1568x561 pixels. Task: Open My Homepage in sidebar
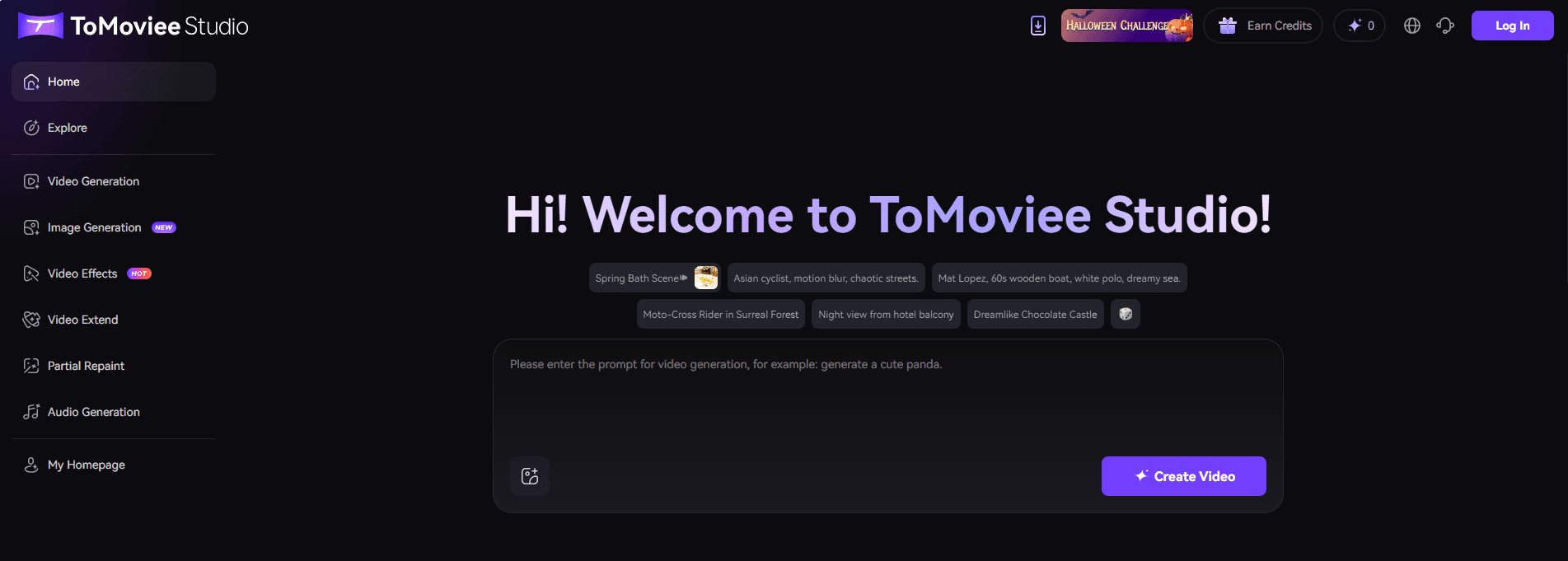114,465
